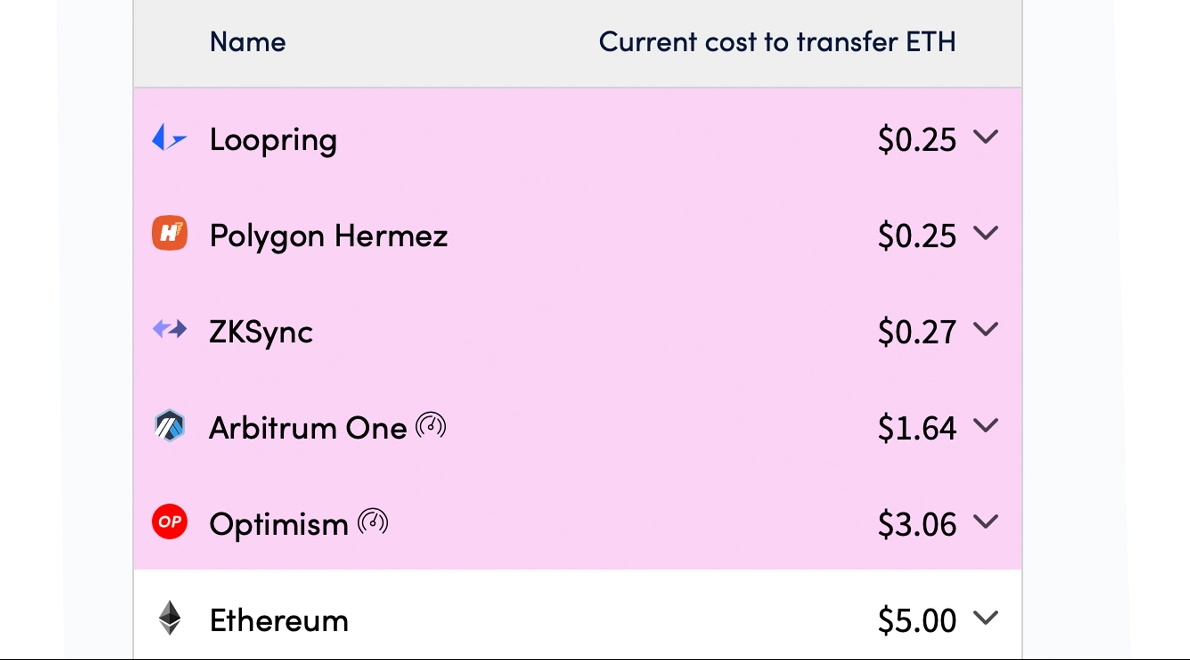The height and width of the screenshot is (660, 1190).
Task: Expand the Polygon Hermez row chevron
Action: tap(986, 234)
